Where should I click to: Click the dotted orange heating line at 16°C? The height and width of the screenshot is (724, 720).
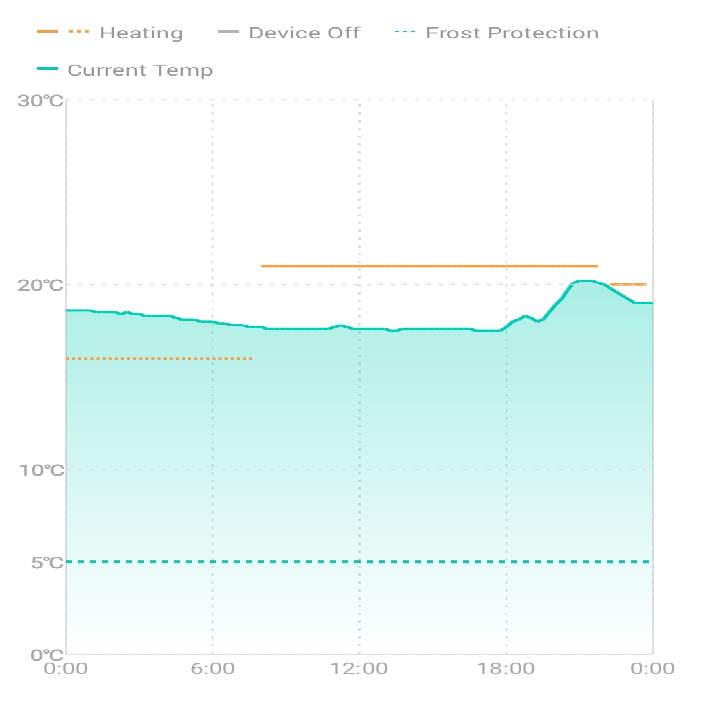(158, 358)
